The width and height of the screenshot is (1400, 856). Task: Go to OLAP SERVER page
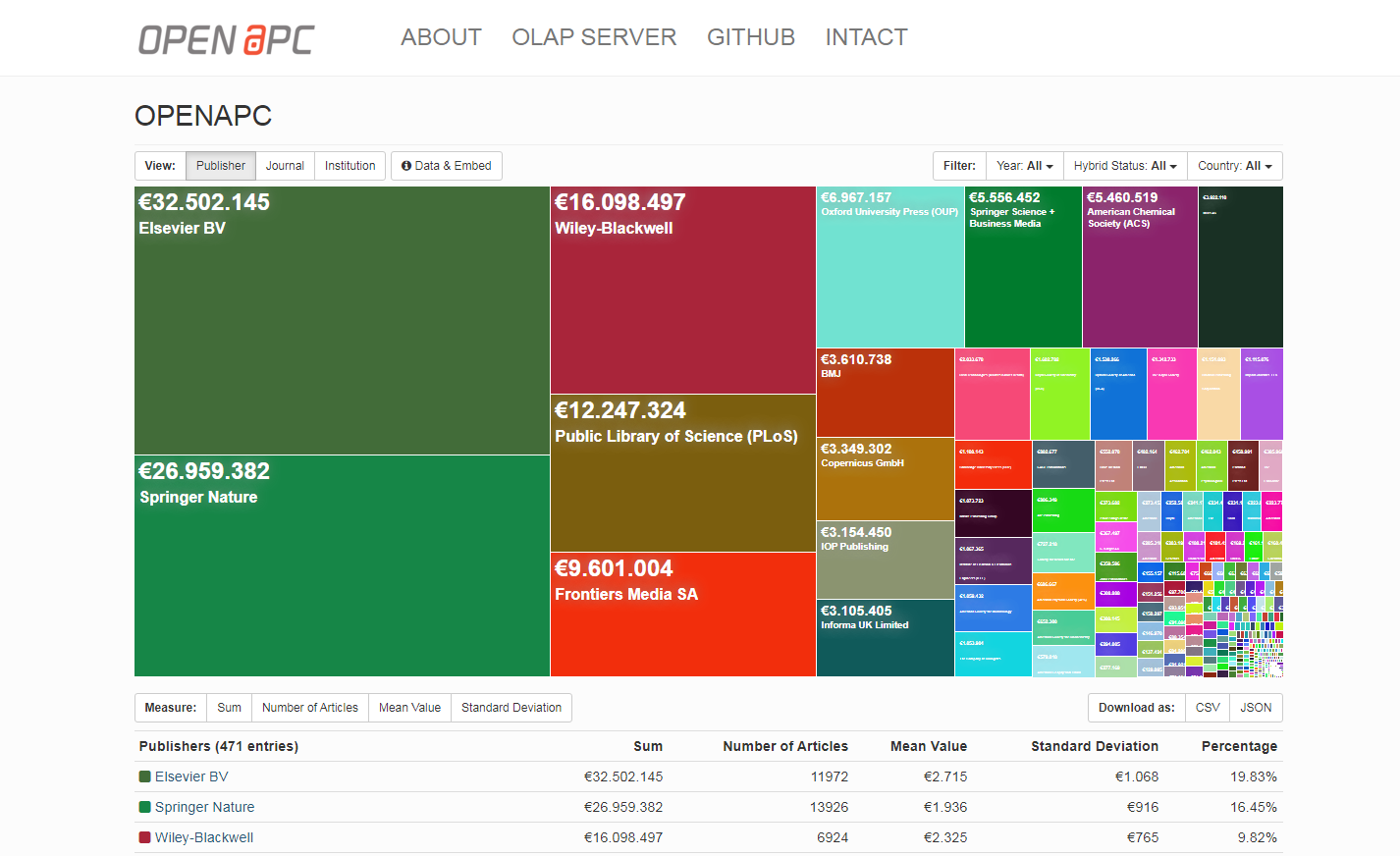[x=594, y=37]
